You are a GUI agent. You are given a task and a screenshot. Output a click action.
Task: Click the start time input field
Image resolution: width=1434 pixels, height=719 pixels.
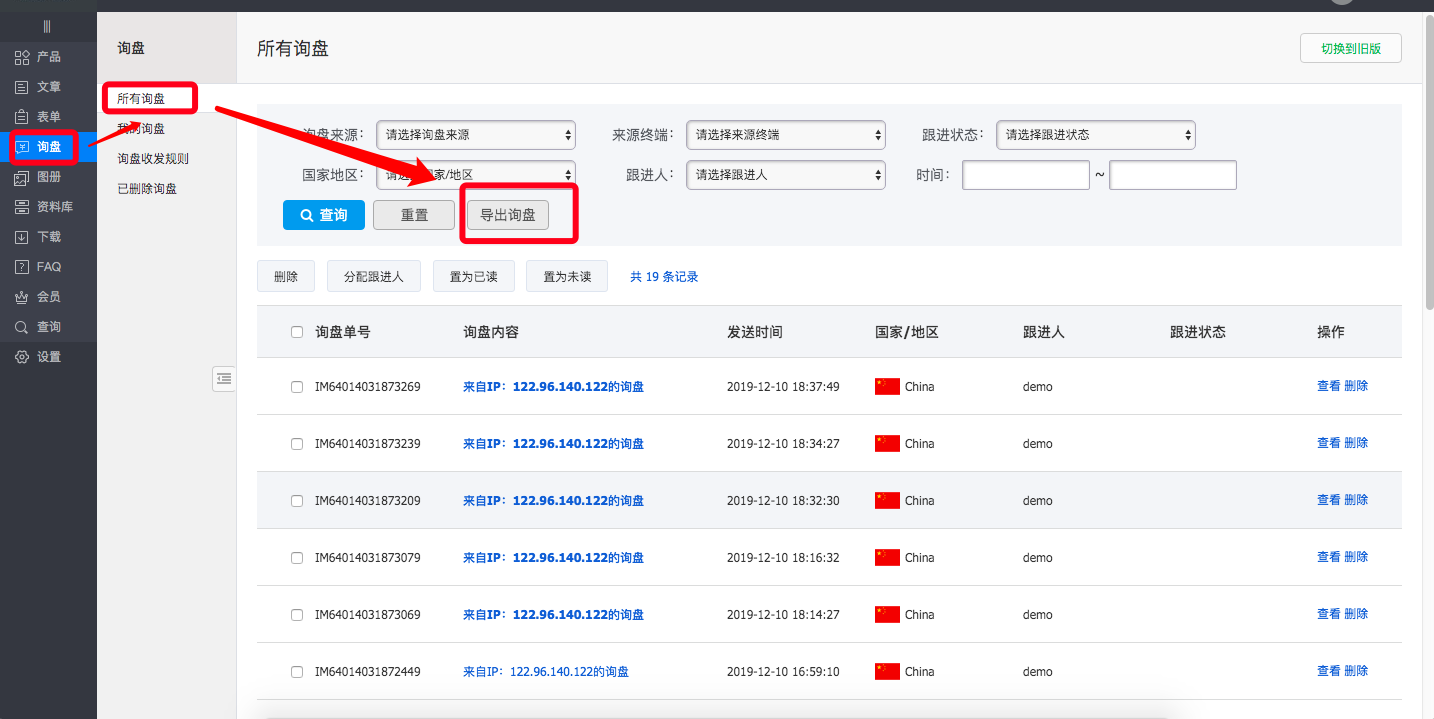tap(1025, 175)
